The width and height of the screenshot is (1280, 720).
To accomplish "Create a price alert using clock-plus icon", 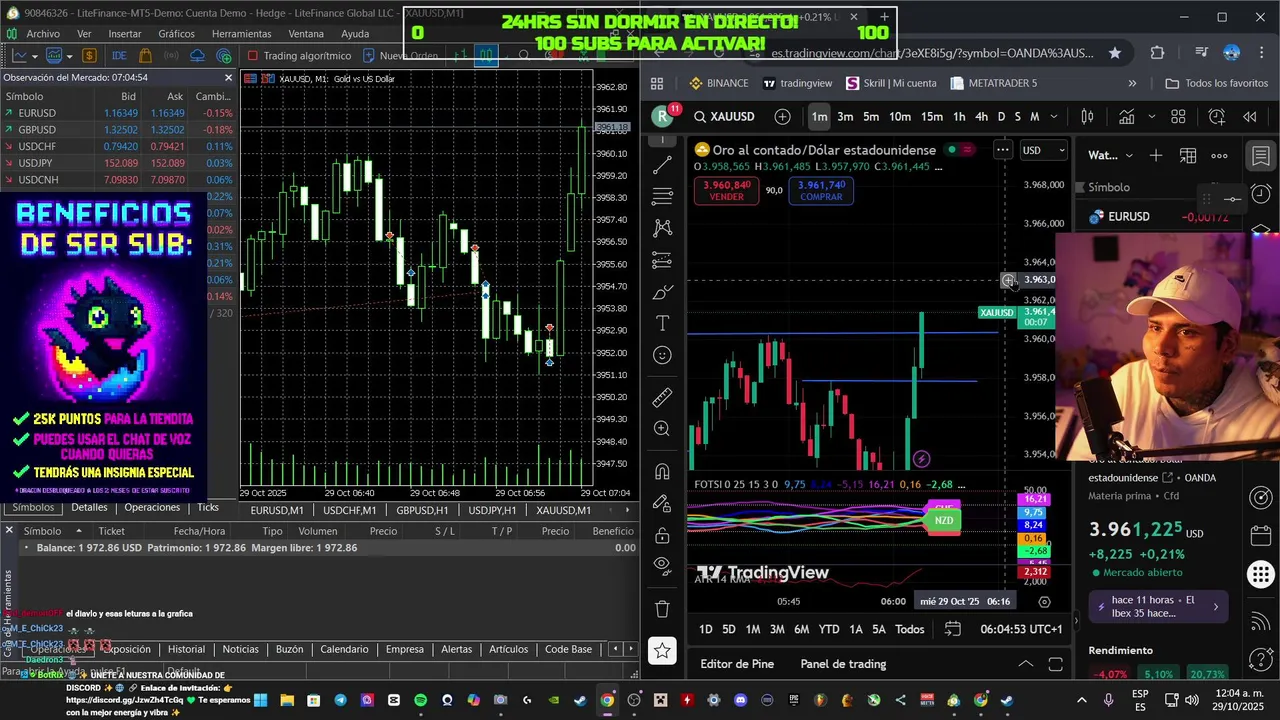I will pos(1217,117).
